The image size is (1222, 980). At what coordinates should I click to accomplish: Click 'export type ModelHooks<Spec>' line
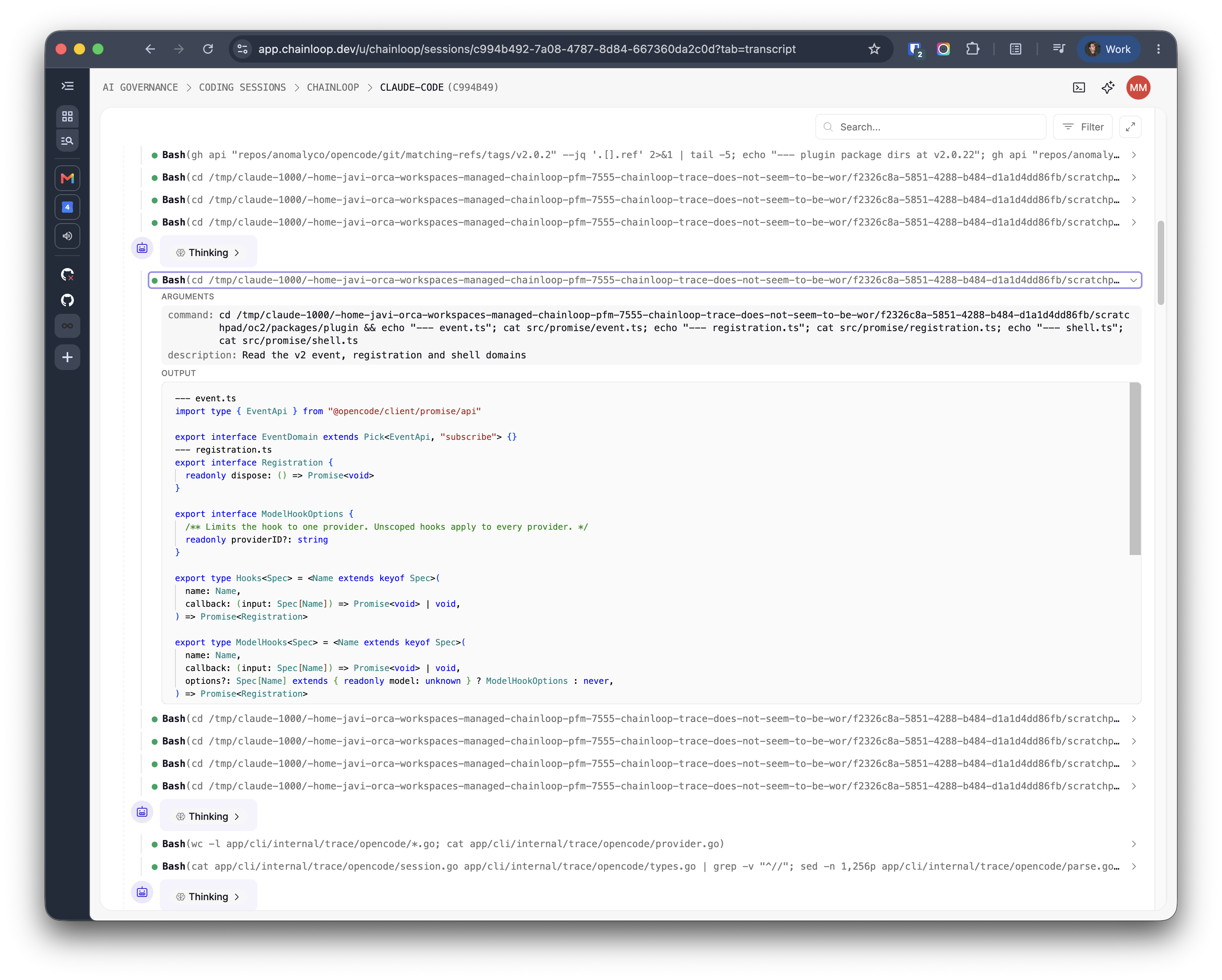click(320, 642)
